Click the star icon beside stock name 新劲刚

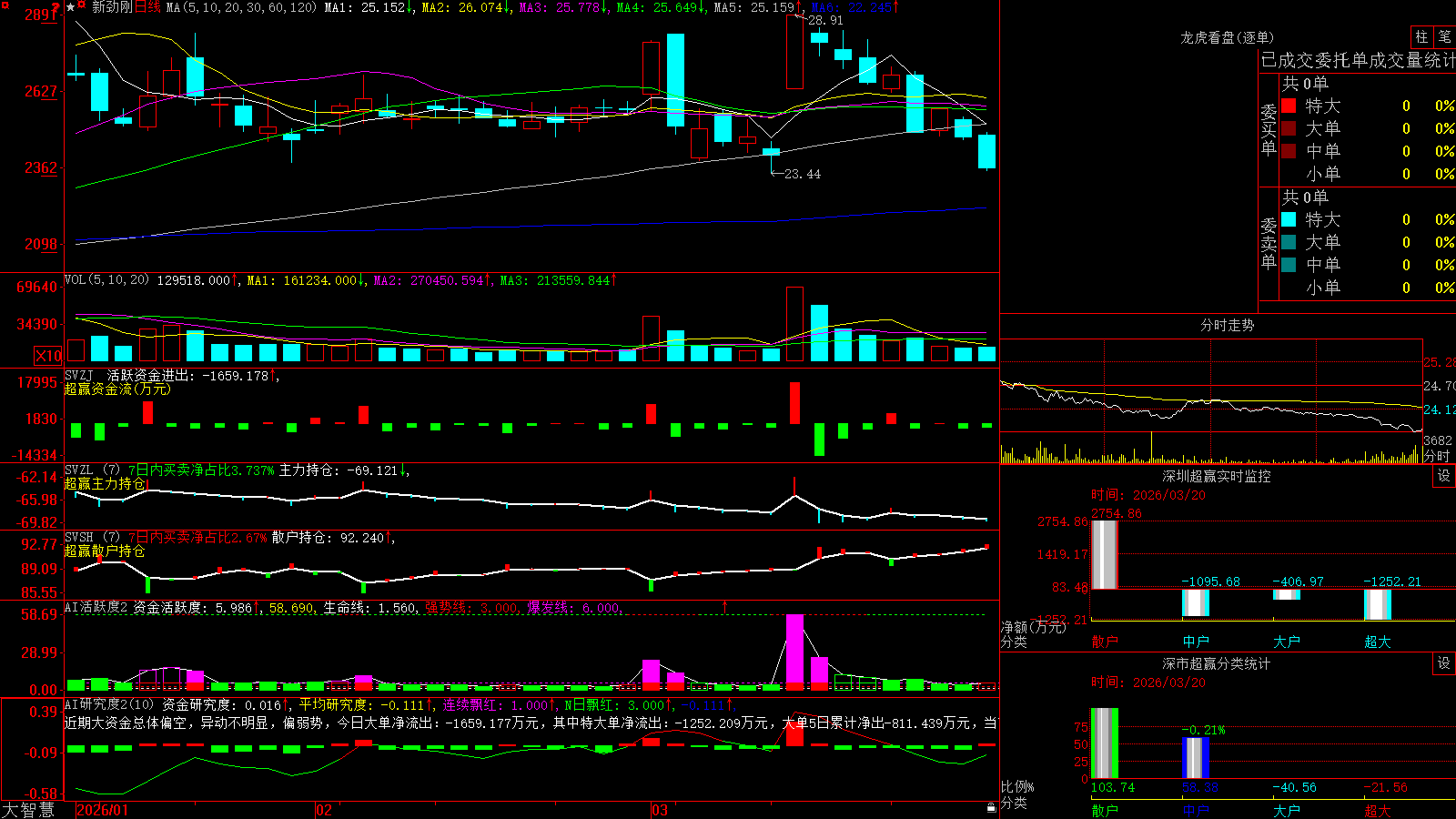[x=71, y=7]
